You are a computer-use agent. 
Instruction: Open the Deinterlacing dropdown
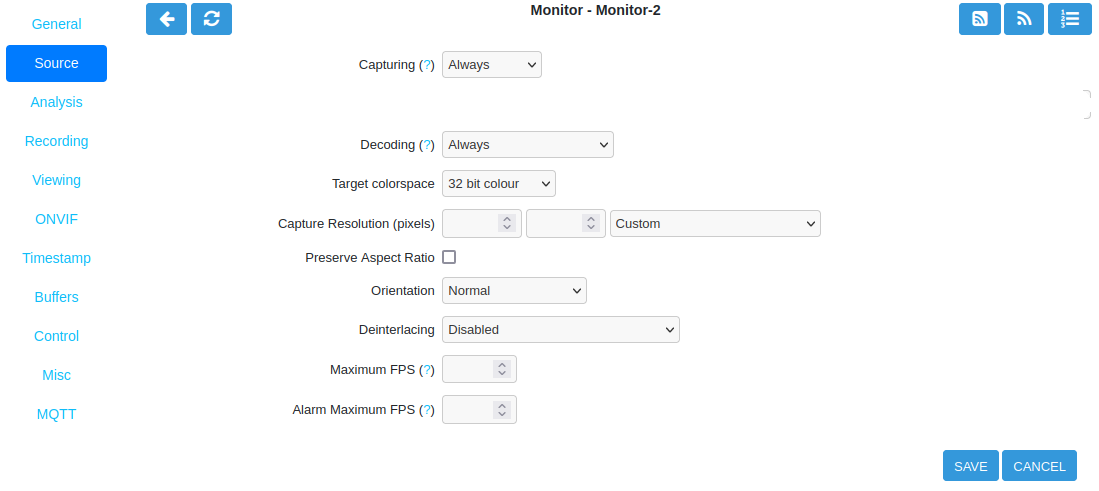561,329
